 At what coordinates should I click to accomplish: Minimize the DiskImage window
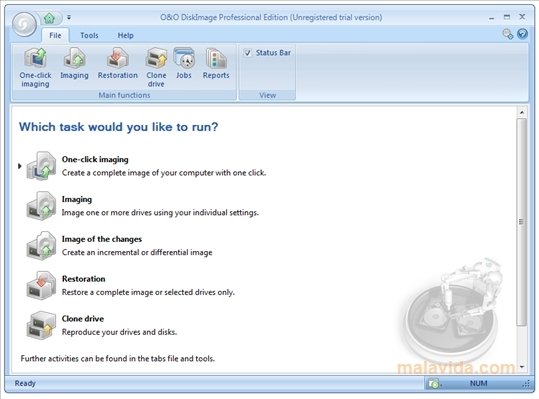pyautogui.click(x=492, y=18)
